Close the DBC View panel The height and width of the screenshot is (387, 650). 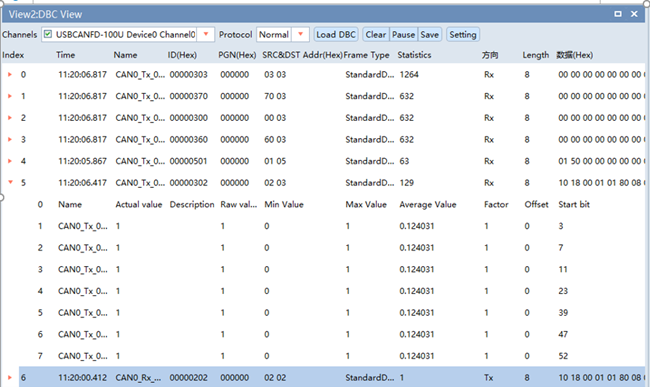pyautogui.click(x=634, y=14)
